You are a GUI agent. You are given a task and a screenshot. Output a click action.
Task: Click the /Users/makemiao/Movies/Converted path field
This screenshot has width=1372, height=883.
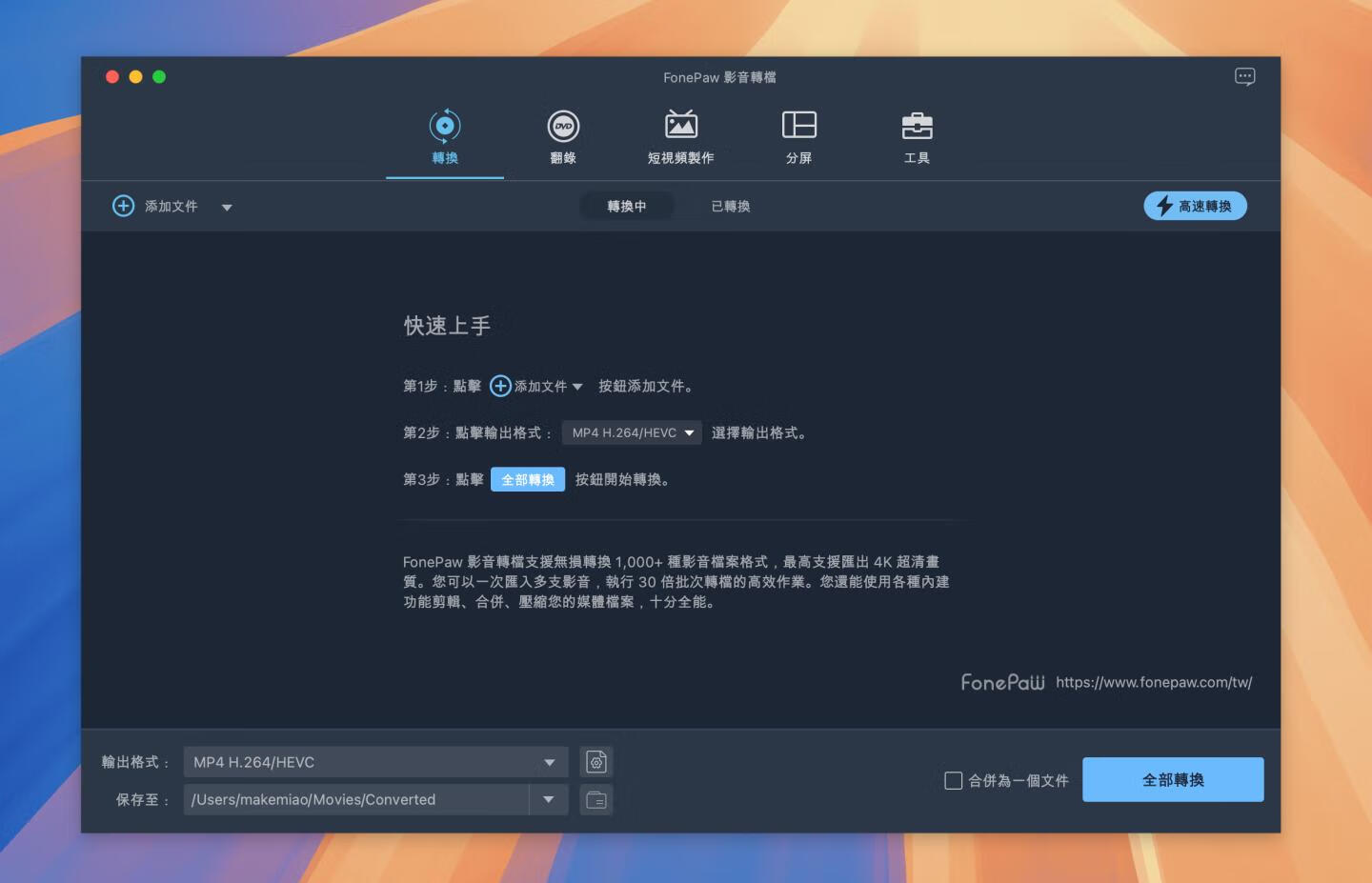tap(356, 799)
